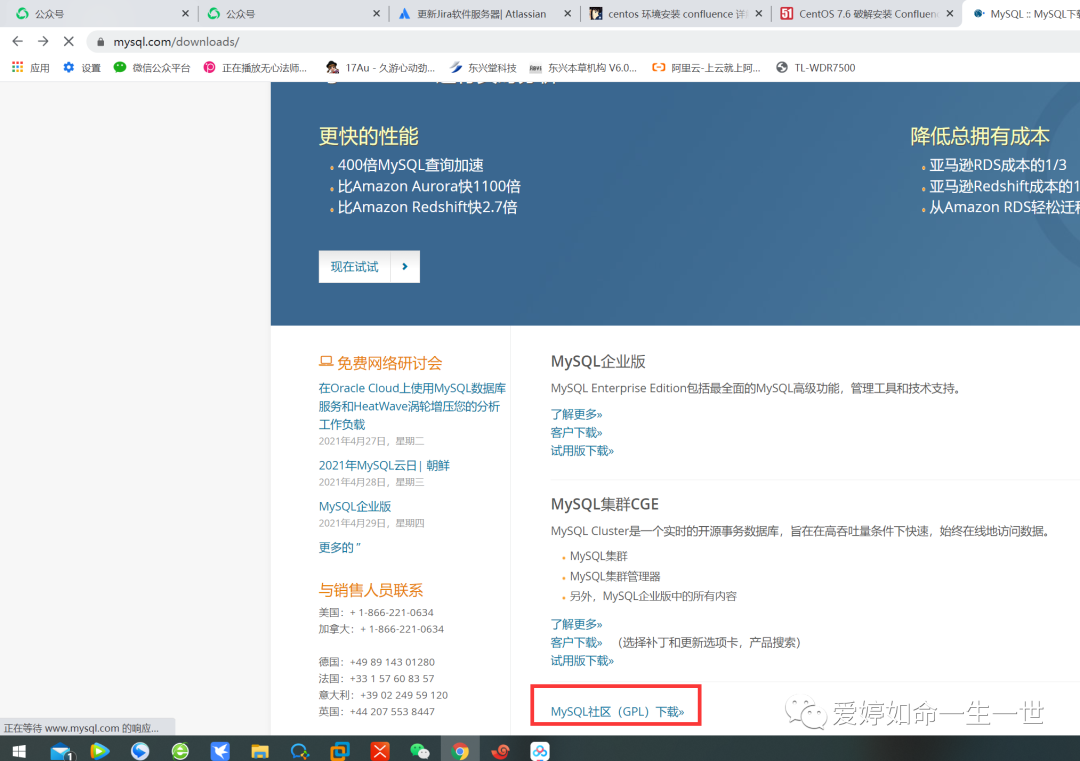Click 试用版下载 under MySQL集群CGE
The image size is (1080, 761).
(582, 661)
